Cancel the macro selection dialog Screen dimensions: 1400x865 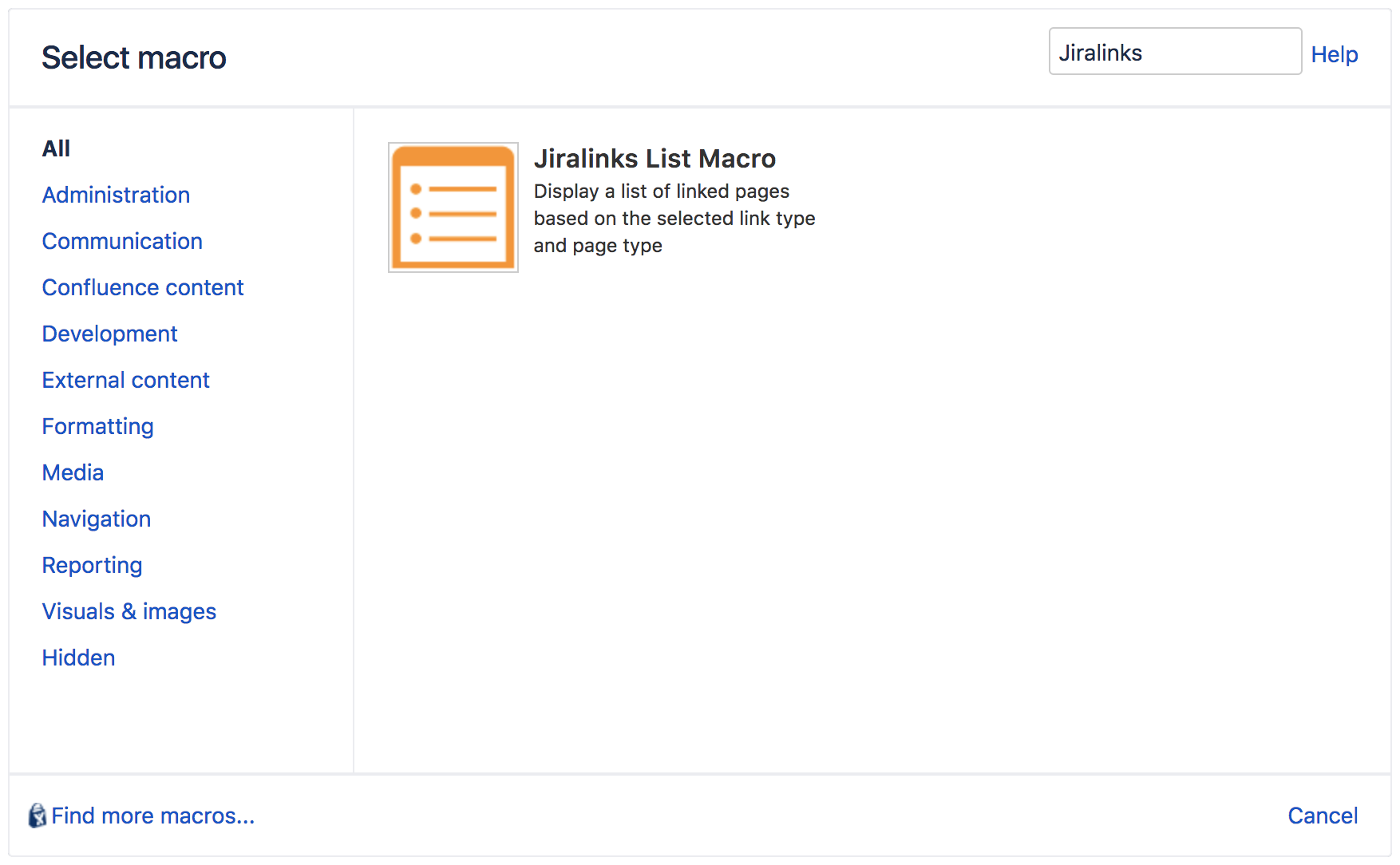pos(1323,816)
